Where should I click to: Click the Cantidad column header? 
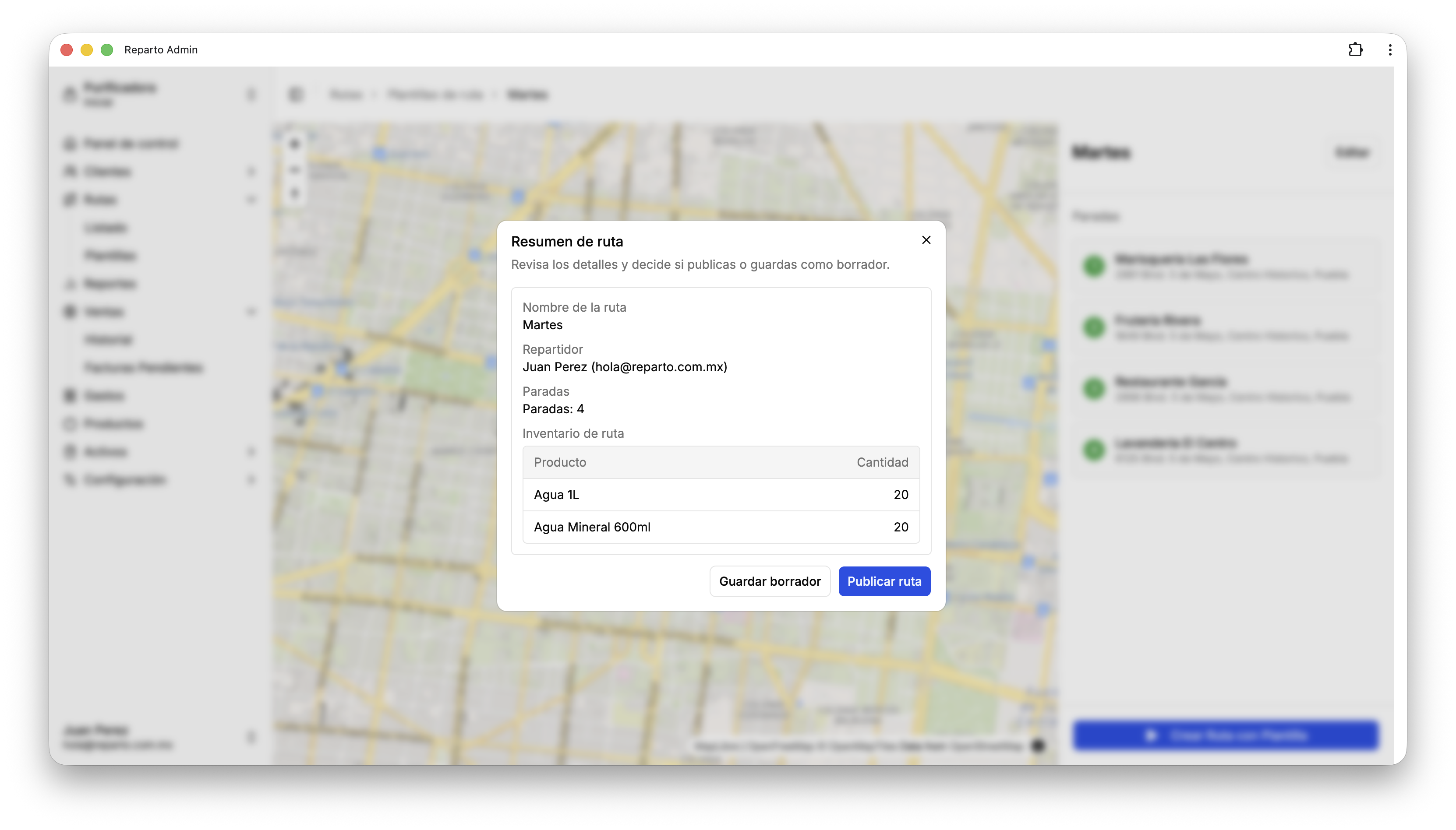[882, 462]
